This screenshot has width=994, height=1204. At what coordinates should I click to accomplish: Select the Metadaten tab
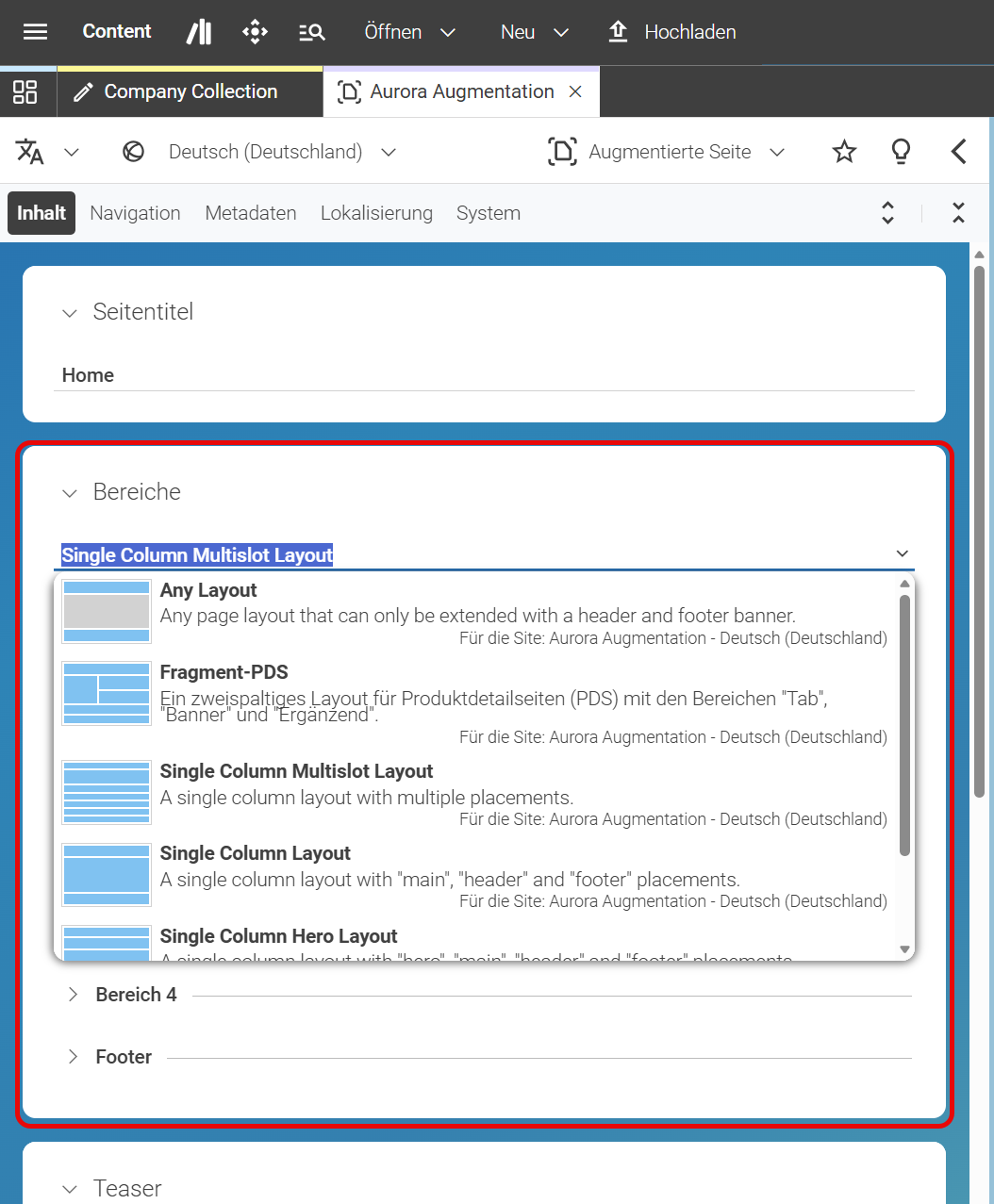tap(251, 213)
